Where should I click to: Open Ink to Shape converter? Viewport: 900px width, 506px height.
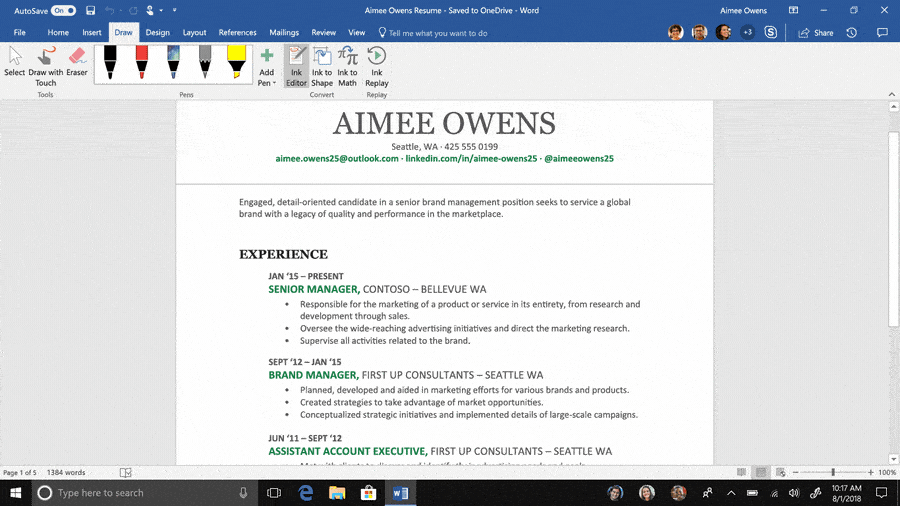[x=321, y=66]
